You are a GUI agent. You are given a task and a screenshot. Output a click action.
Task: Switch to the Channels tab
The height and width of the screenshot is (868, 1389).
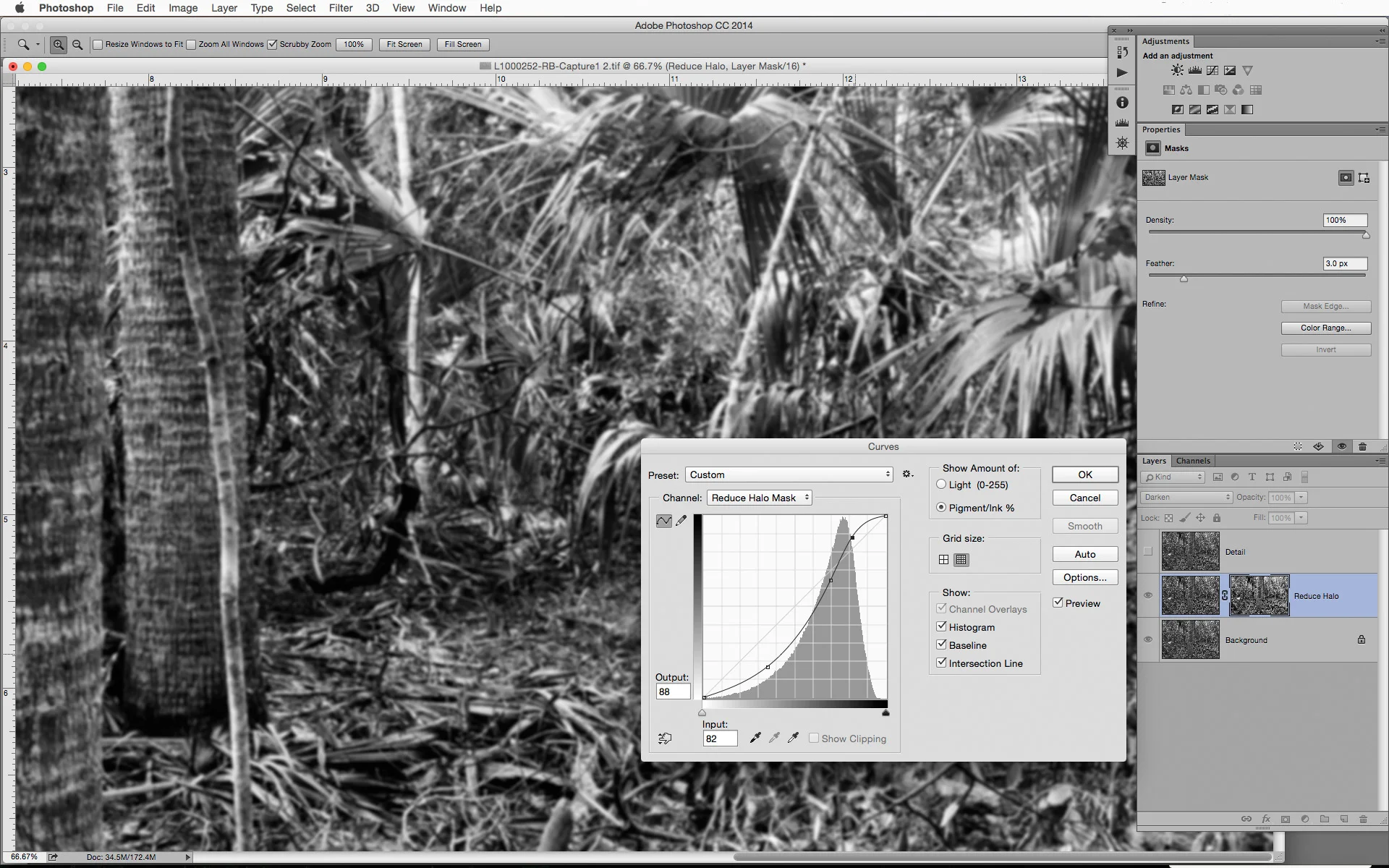tap(1192, 461)
